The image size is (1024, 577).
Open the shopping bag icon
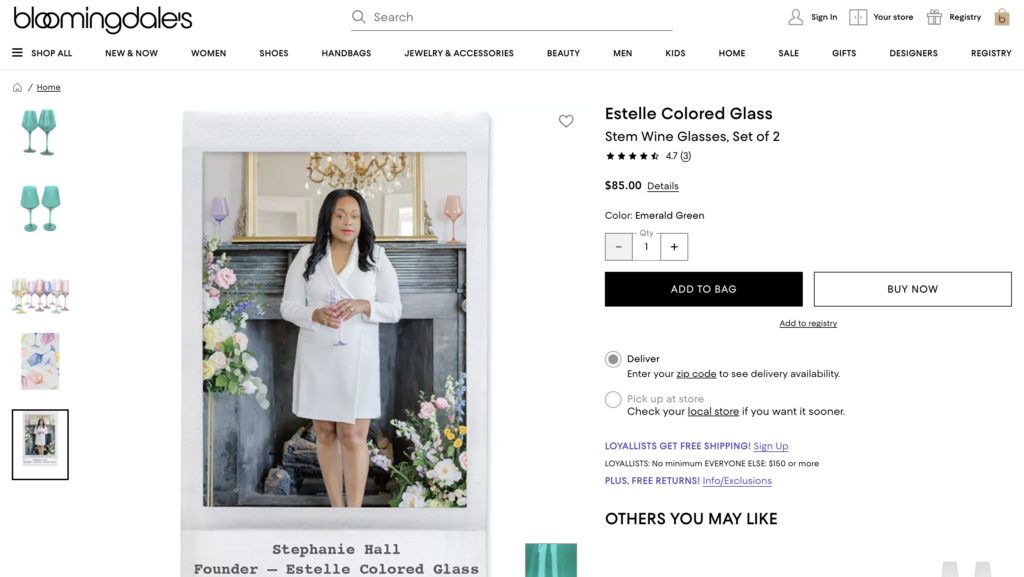1001,17
